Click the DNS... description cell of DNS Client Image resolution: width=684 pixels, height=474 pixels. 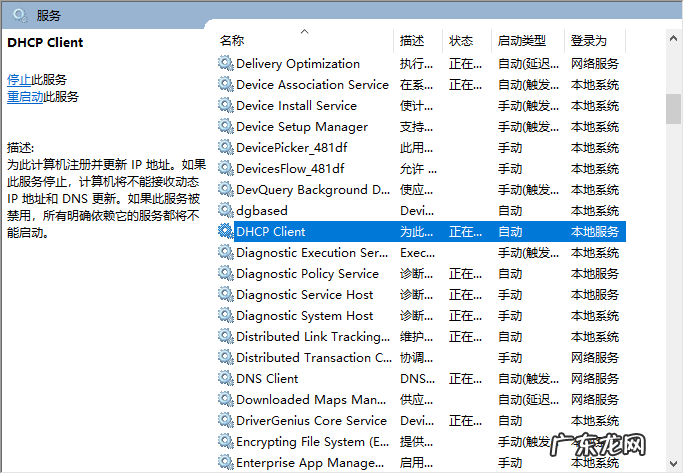pyautogui.click(x=417, y=379)
